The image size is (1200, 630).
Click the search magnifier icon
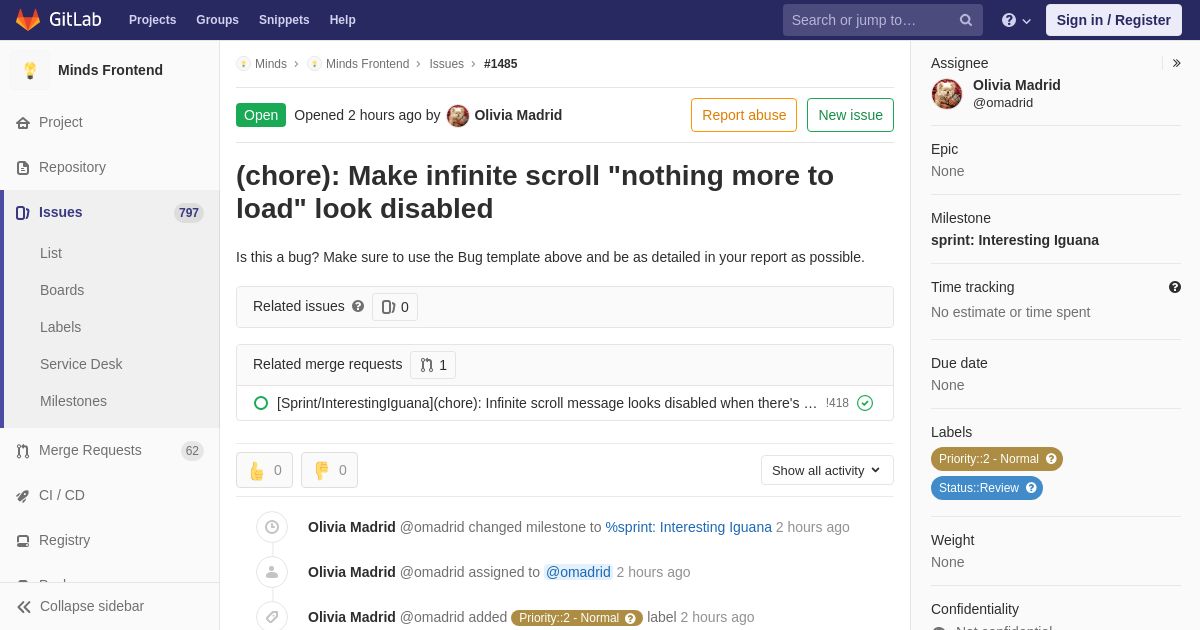coord(966,20)
